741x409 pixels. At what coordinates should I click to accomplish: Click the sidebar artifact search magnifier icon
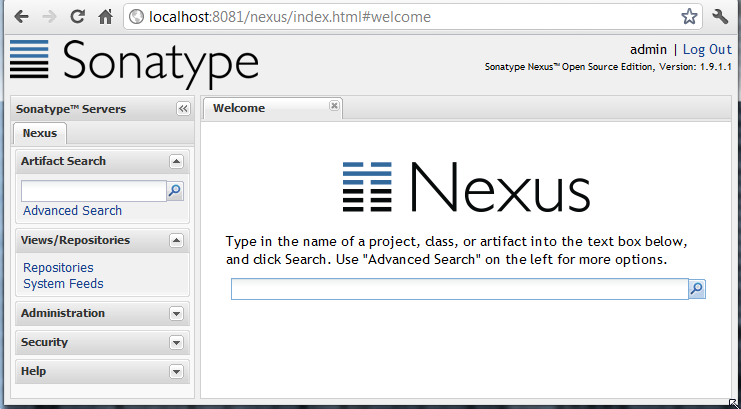tap(175, 191)
